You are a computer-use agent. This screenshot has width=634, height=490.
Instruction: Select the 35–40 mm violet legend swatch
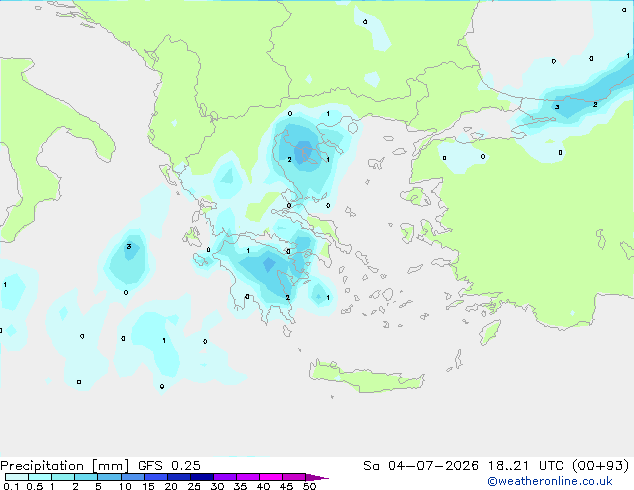coord(248,477)
